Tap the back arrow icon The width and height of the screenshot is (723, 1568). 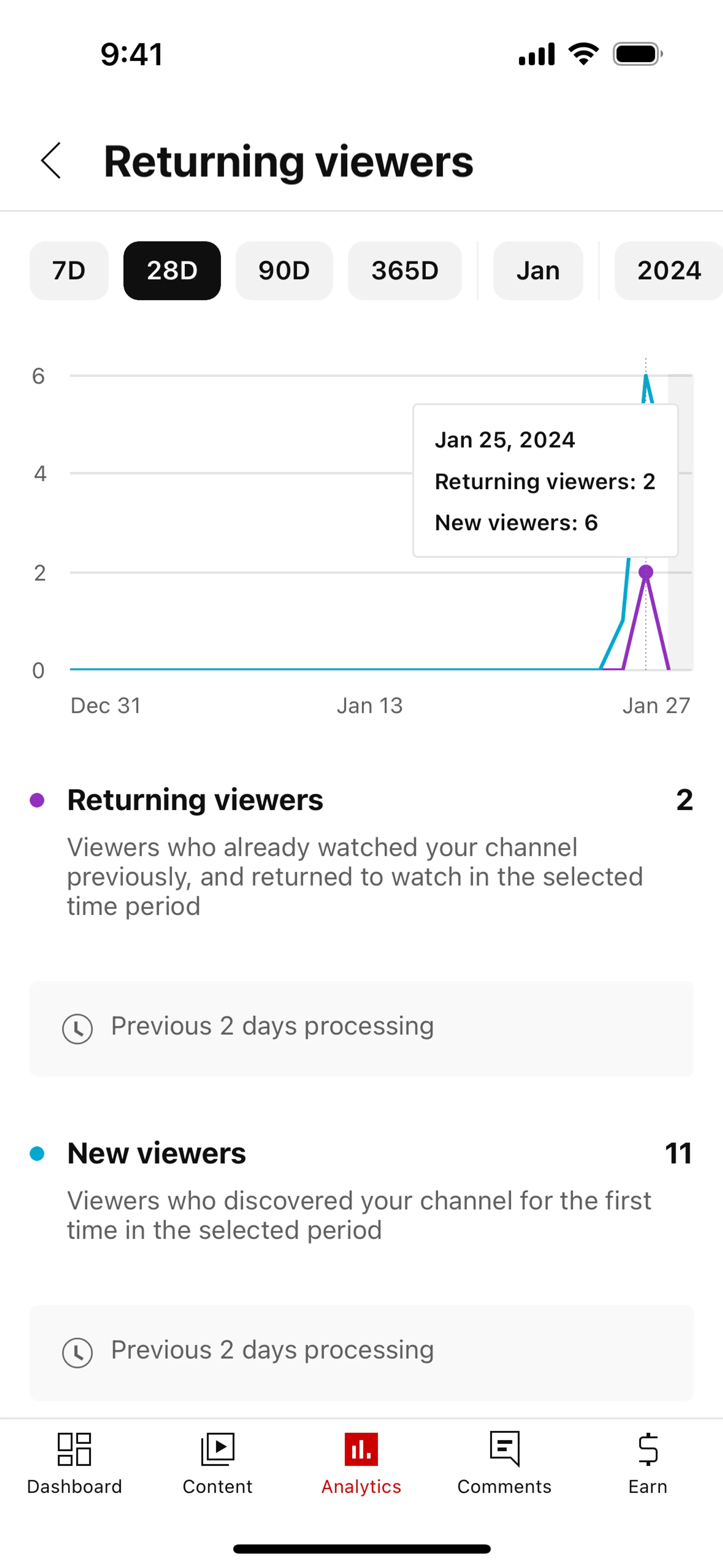click(x=51, y=161)
